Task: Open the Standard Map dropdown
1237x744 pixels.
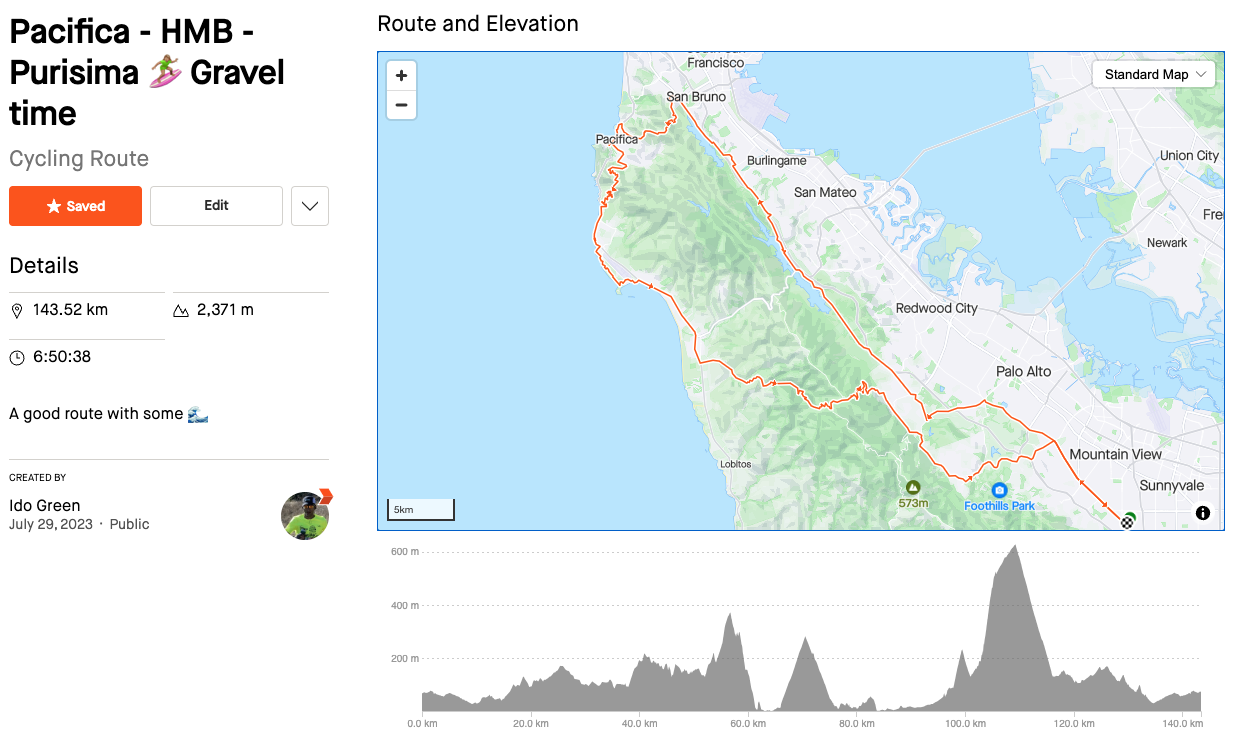Action: click(x=1154, y=75)
